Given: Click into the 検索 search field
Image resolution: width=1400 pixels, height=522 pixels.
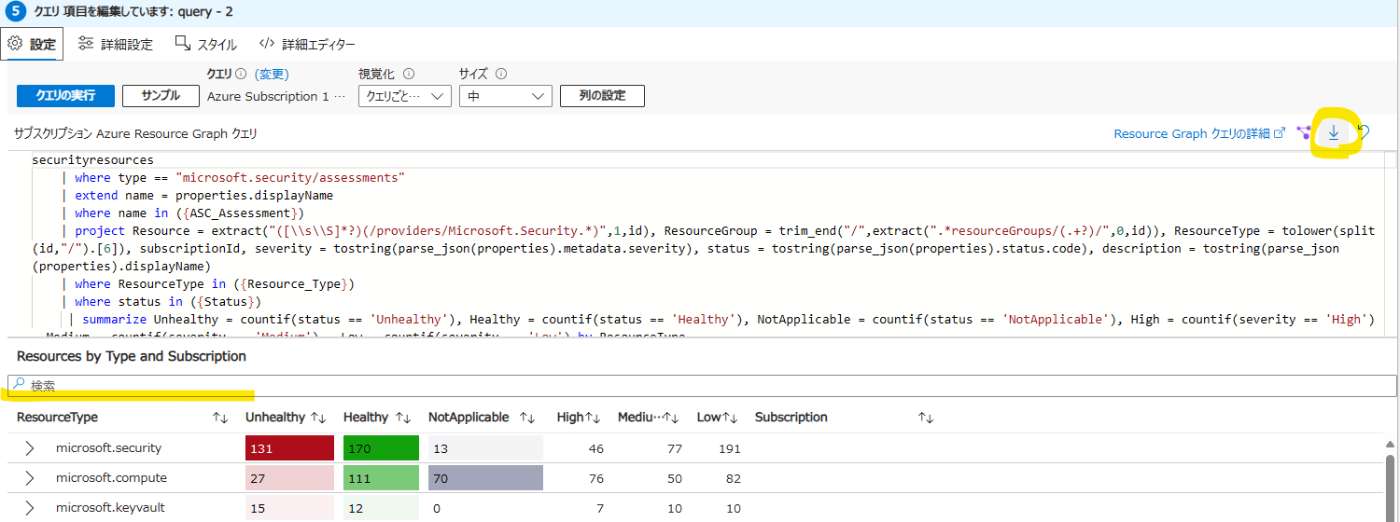Looking at the screenshot, I should pyautogui.click(x=701, y=385).
